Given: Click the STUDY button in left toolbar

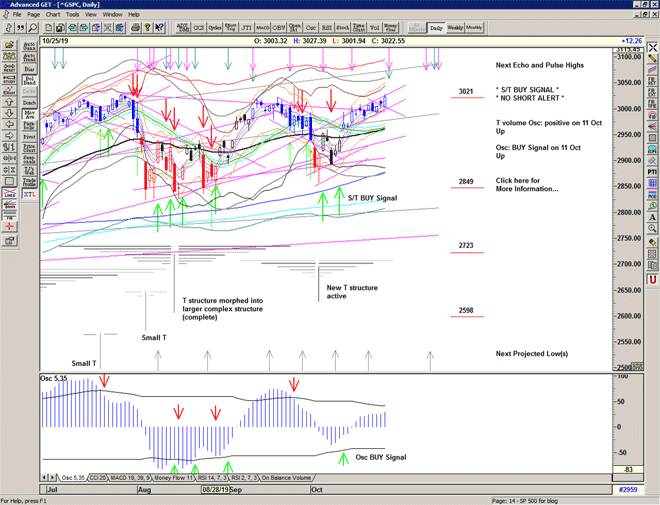Looking at the screenshot, I should click(x=9, y=79).
